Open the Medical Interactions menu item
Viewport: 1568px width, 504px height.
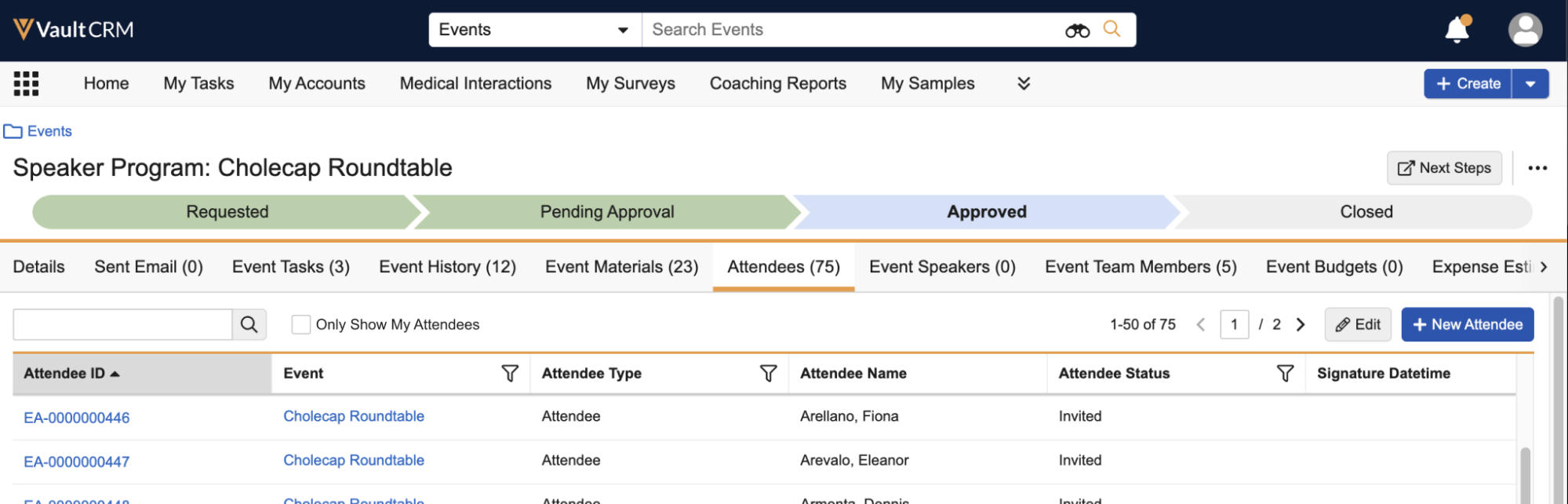(475, 83)
